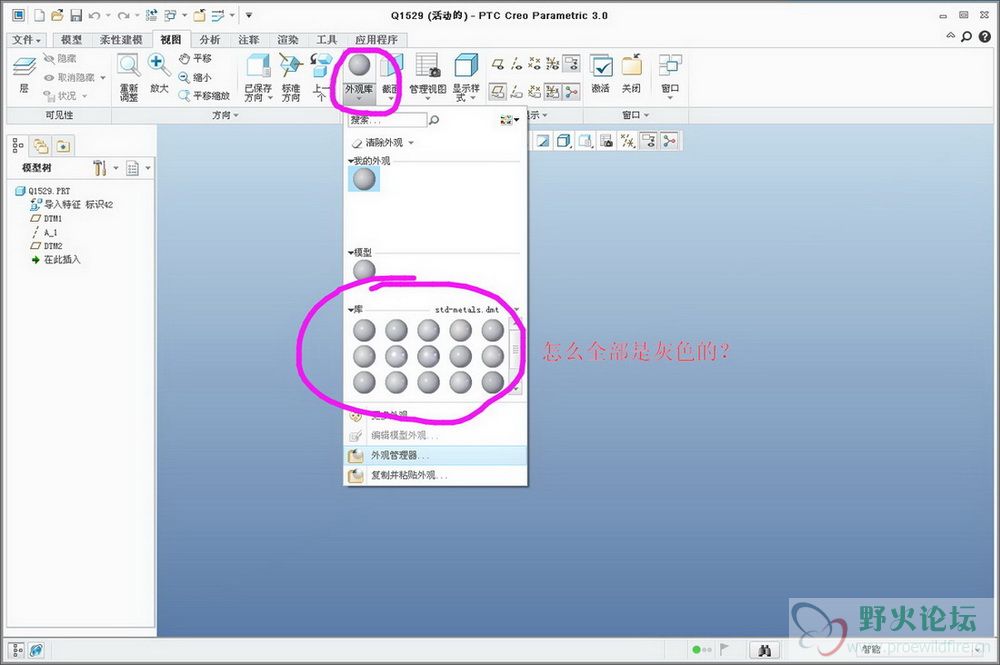Image resolution: width=1000 pixels, height=665 pixels.
Task: Click the 激活 activate window icon
Action: click(x=601, y=74)
